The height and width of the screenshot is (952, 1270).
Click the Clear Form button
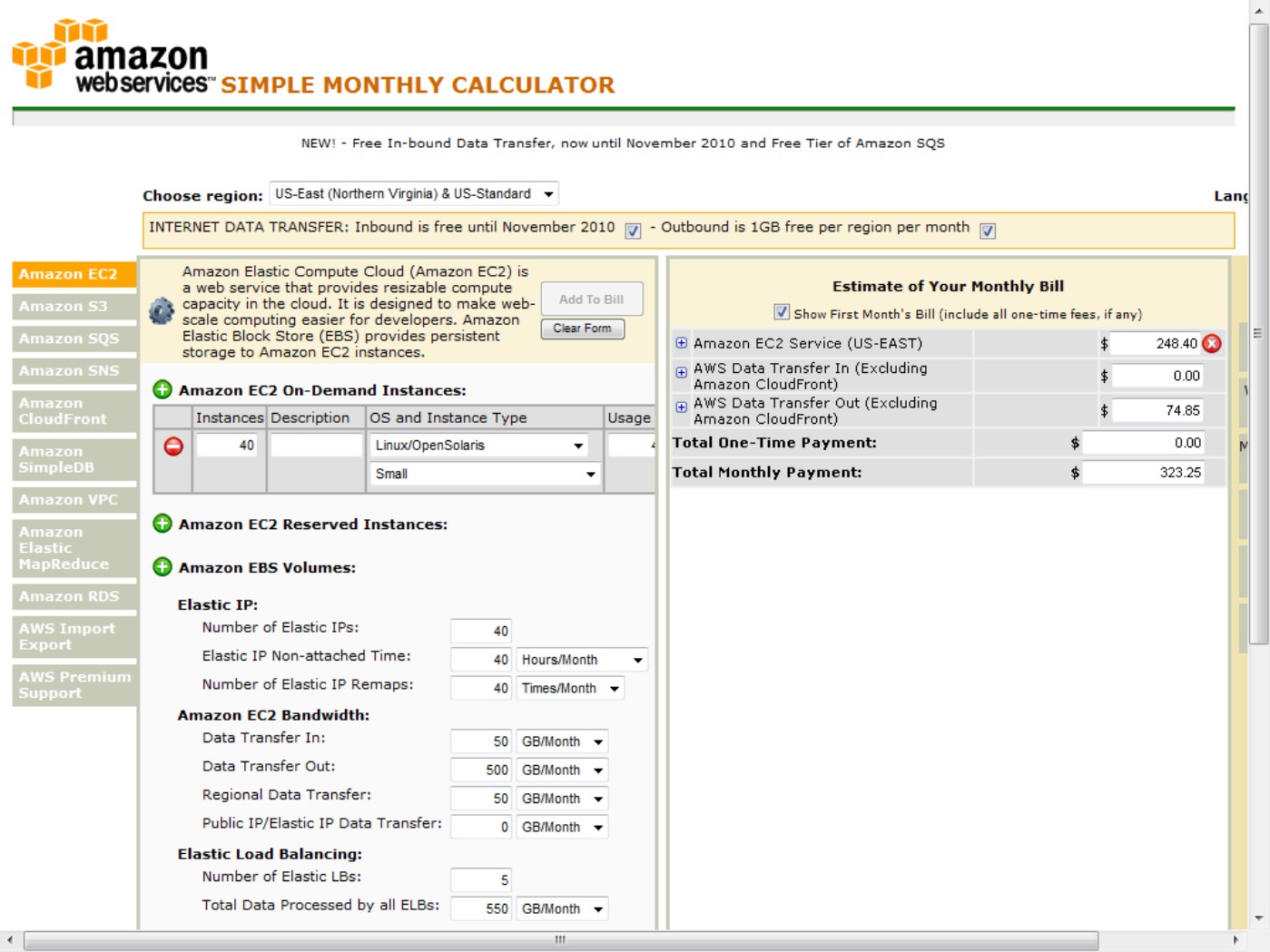[x=583, y=329]
